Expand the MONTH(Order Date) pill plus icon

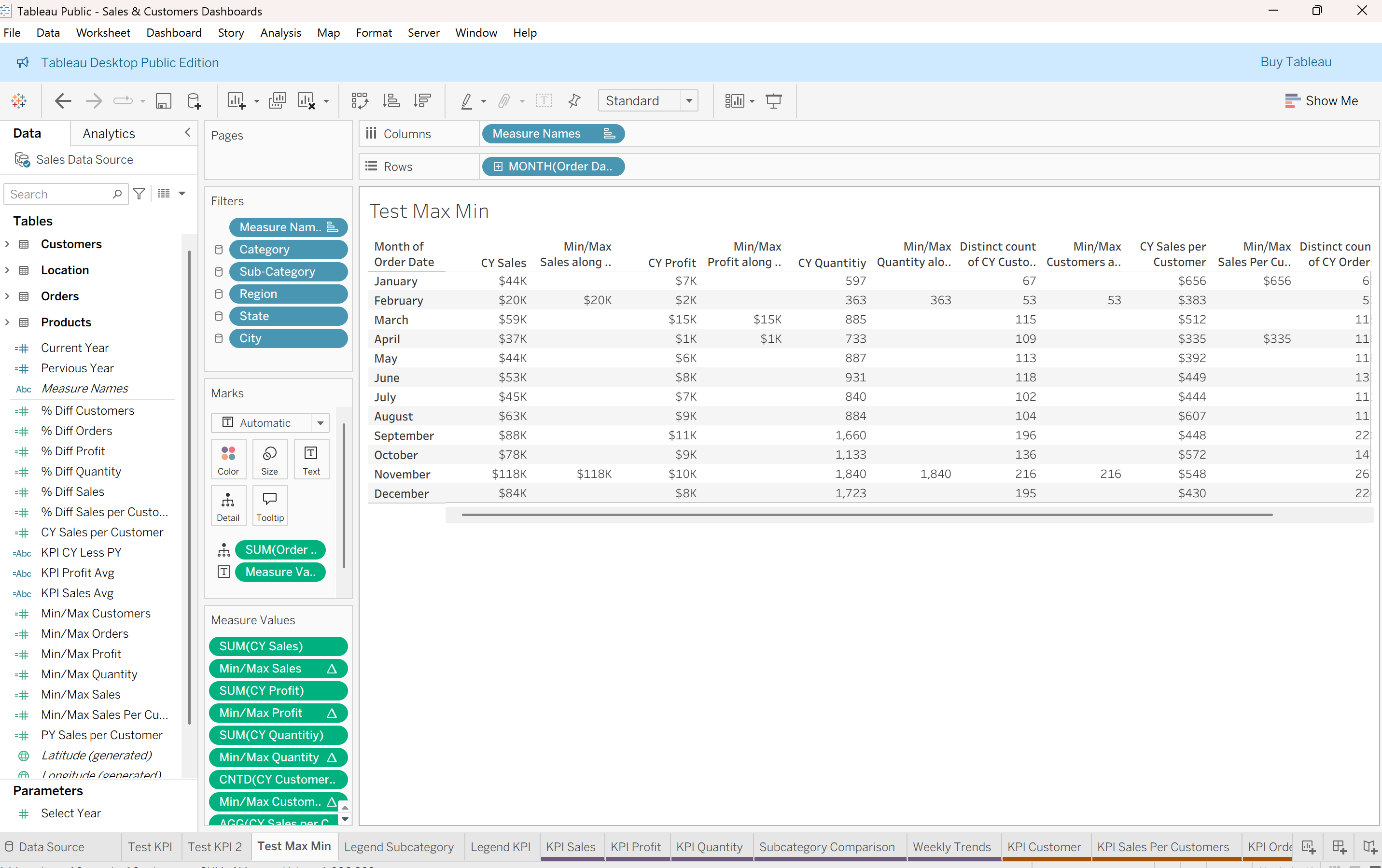click(498, 167)
